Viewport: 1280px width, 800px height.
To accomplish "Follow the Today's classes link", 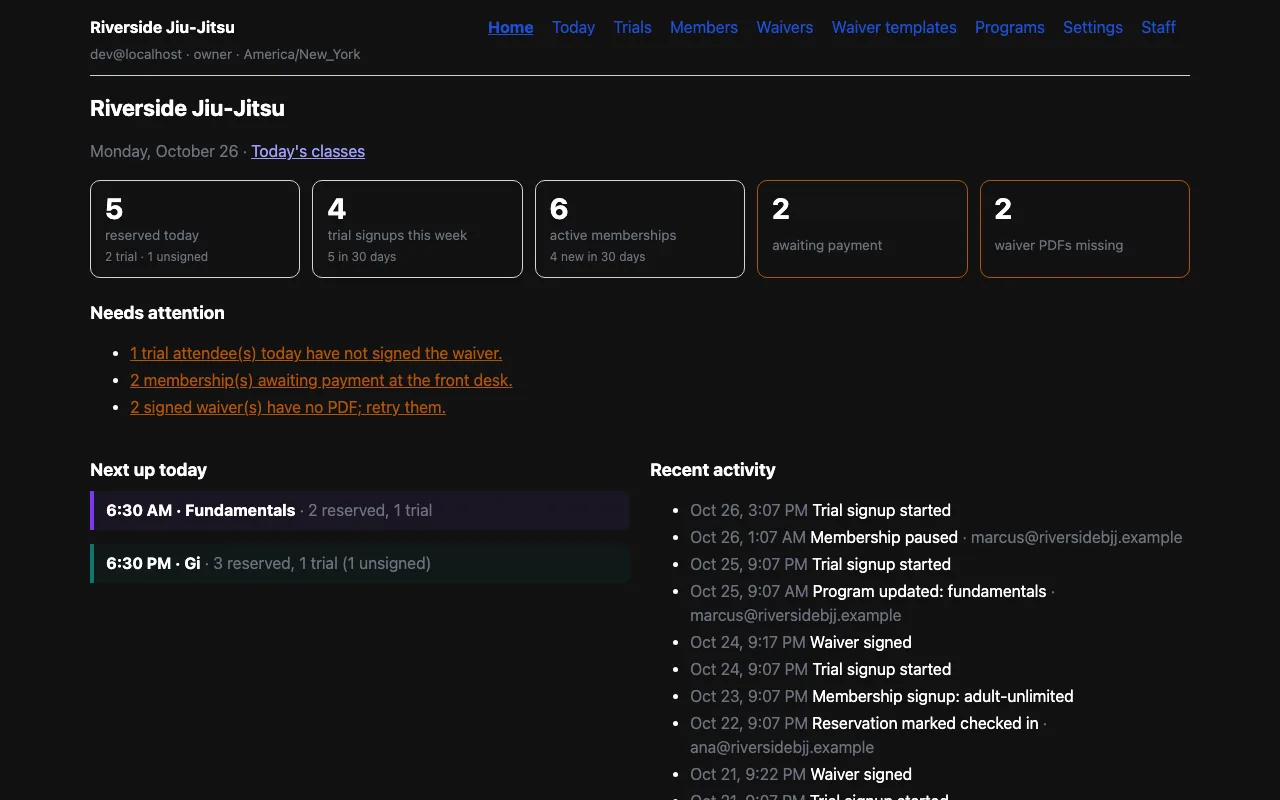I will coord(308,151).
